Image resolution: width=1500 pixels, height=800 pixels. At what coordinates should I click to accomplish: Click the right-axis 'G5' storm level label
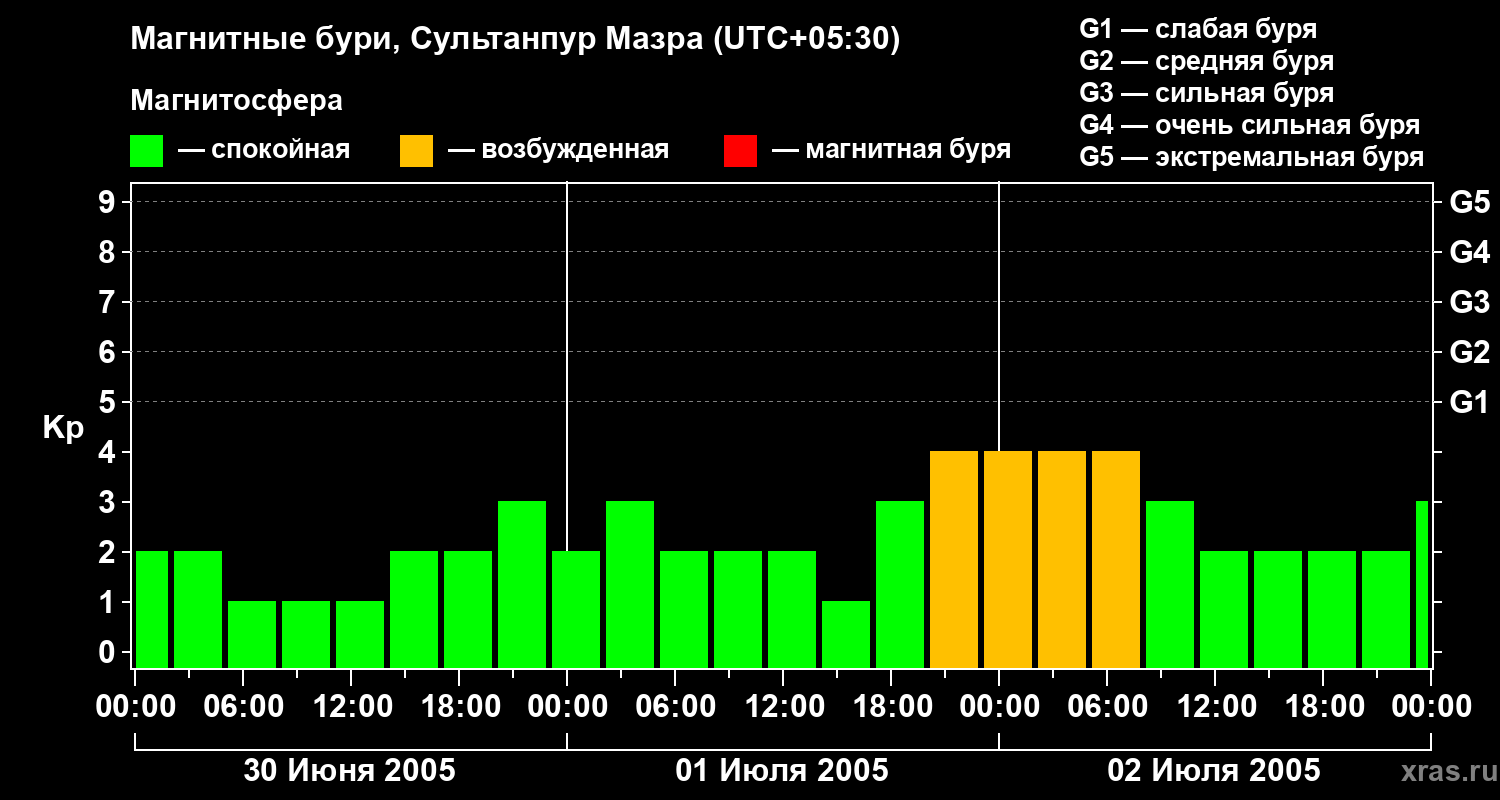[1469, 202]
